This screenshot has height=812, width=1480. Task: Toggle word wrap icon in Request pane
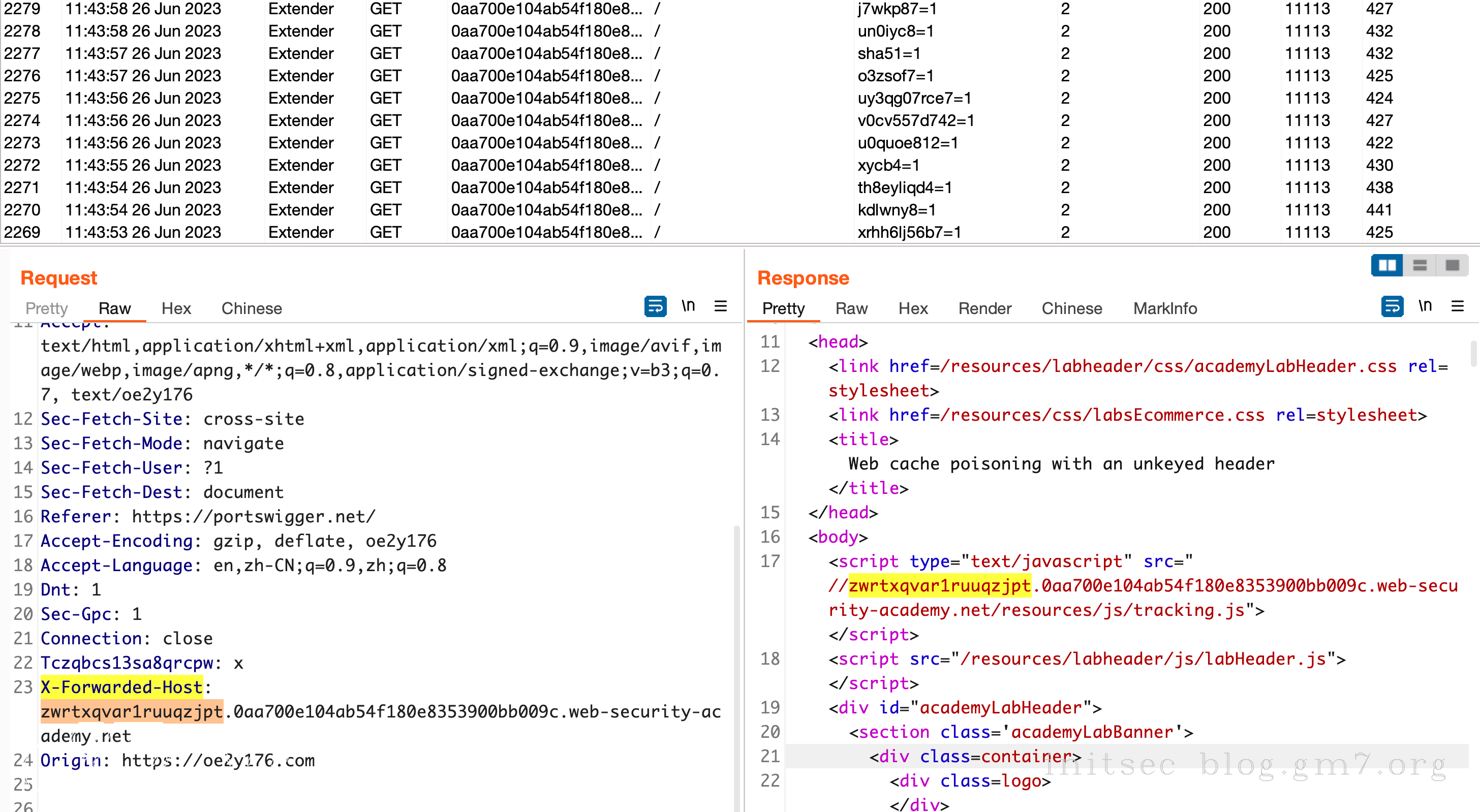click(x=655, y=306)
